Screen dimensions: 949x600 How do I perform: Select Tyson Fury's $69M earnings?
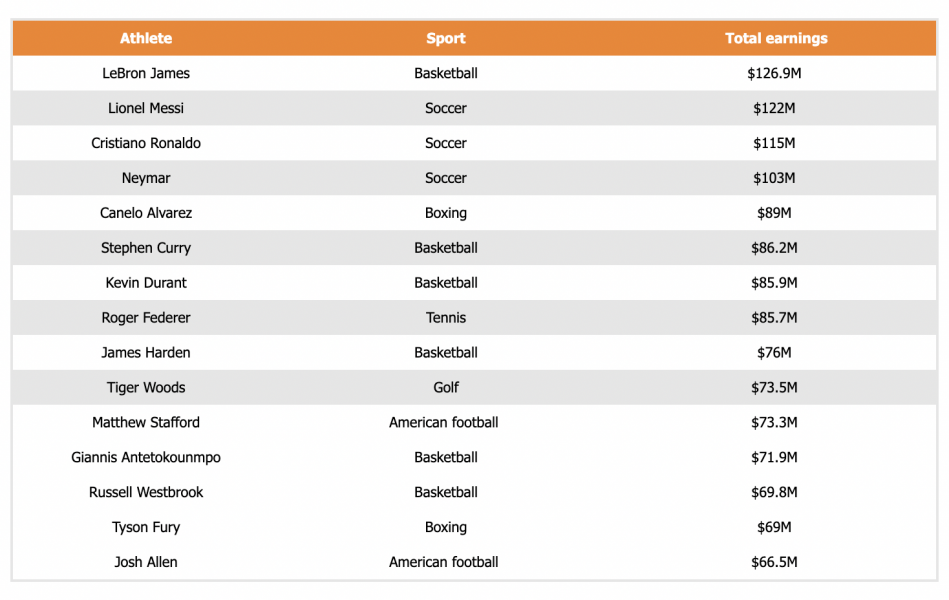[774, 527]
